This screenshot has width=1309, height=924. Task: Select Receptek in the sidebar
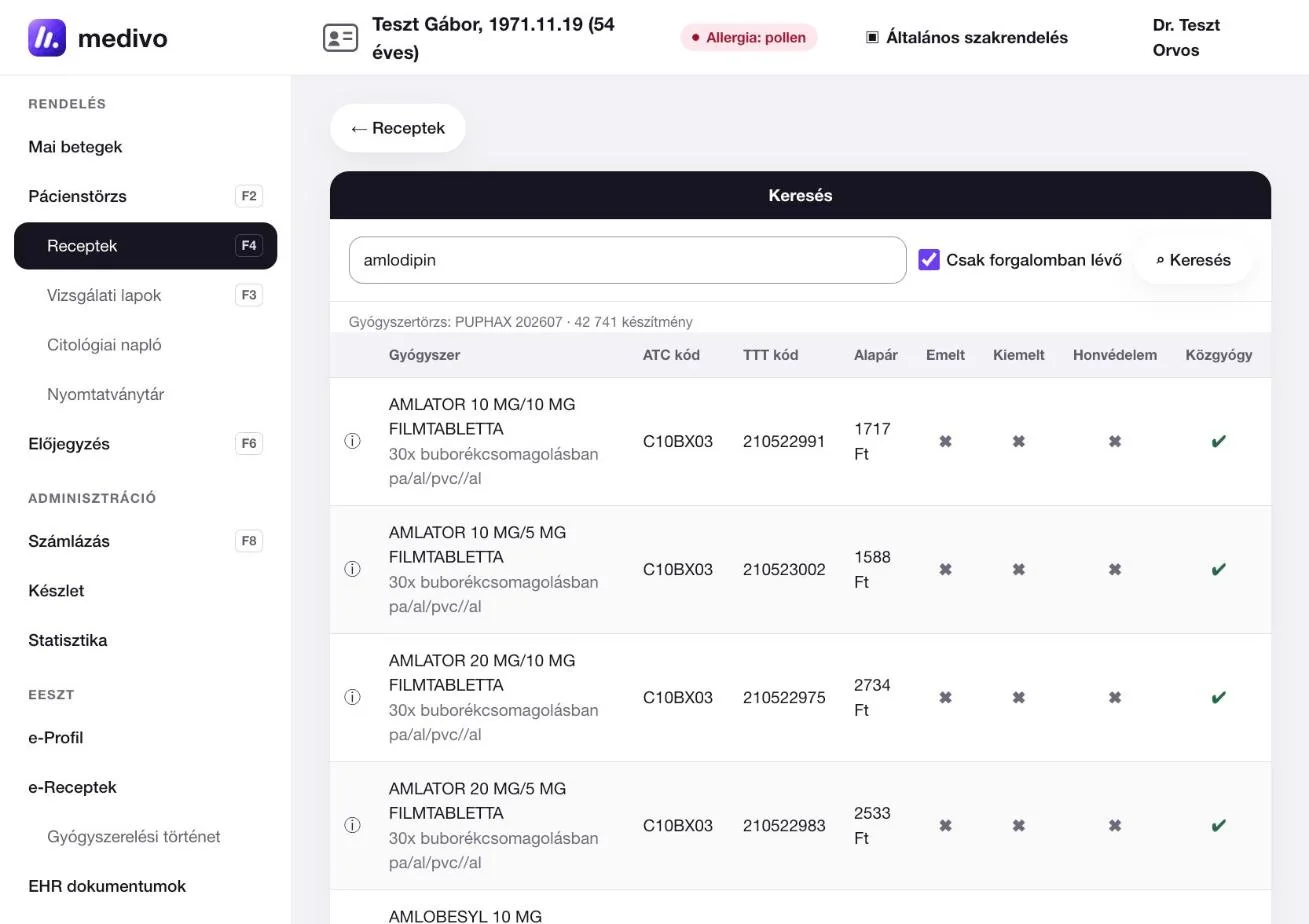point(145,246)
